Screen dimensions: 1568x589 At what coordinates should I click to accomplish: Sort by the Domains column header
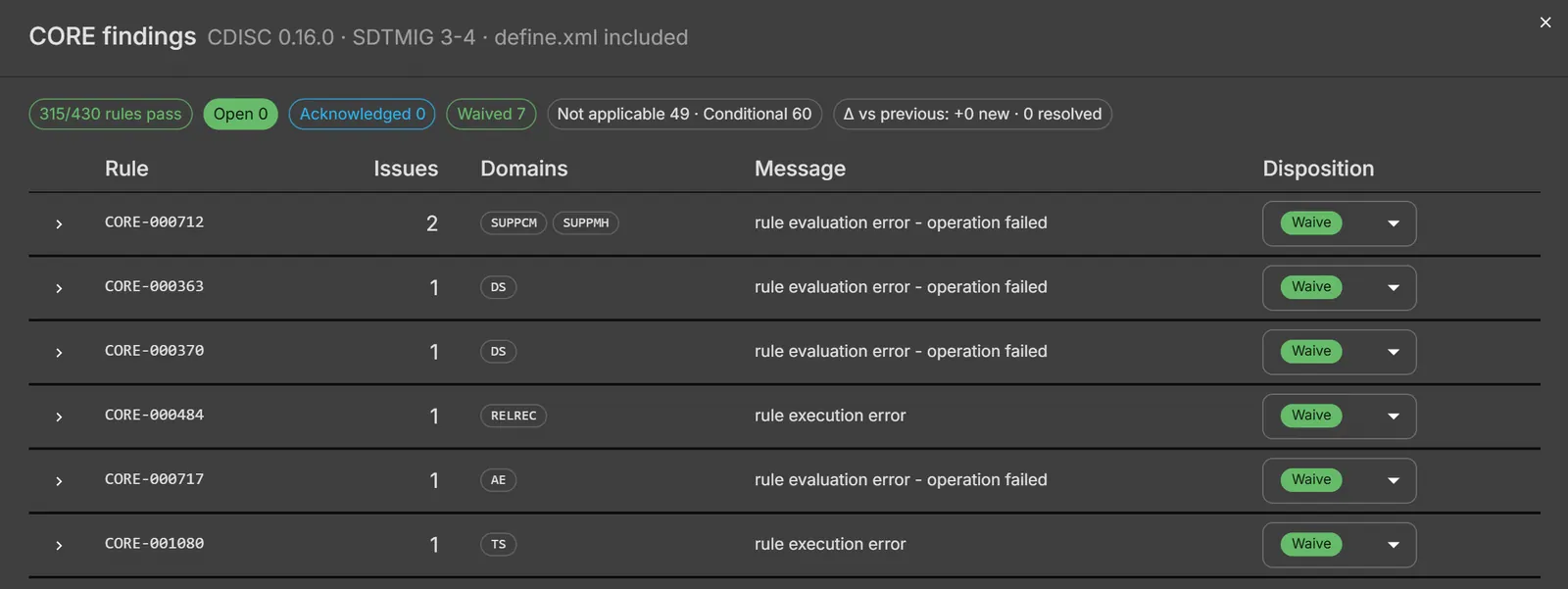point(524,169)
